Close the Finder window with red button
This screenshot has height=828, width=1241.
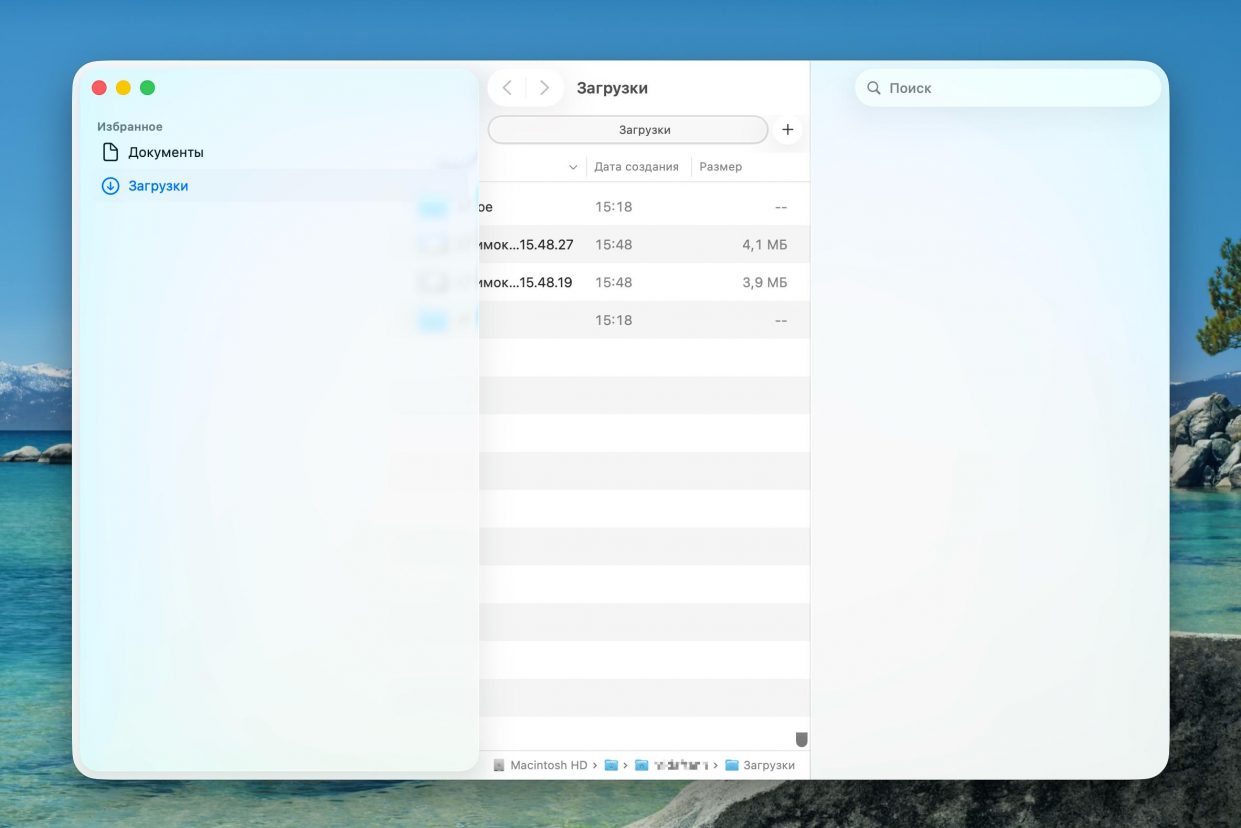pyautogui.click(x=99, y=88)
